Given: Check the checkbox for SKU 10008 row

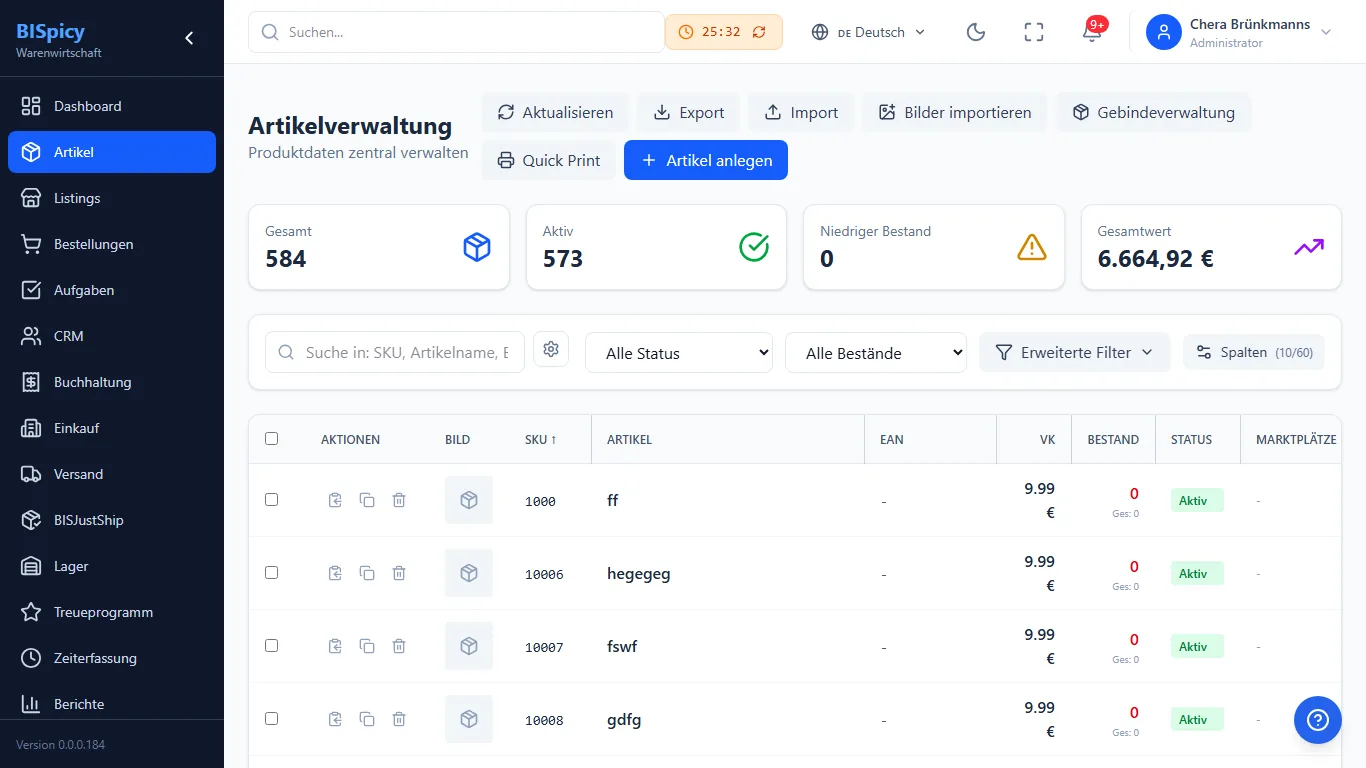Looking at the screenshot, I should click(271, 718).
